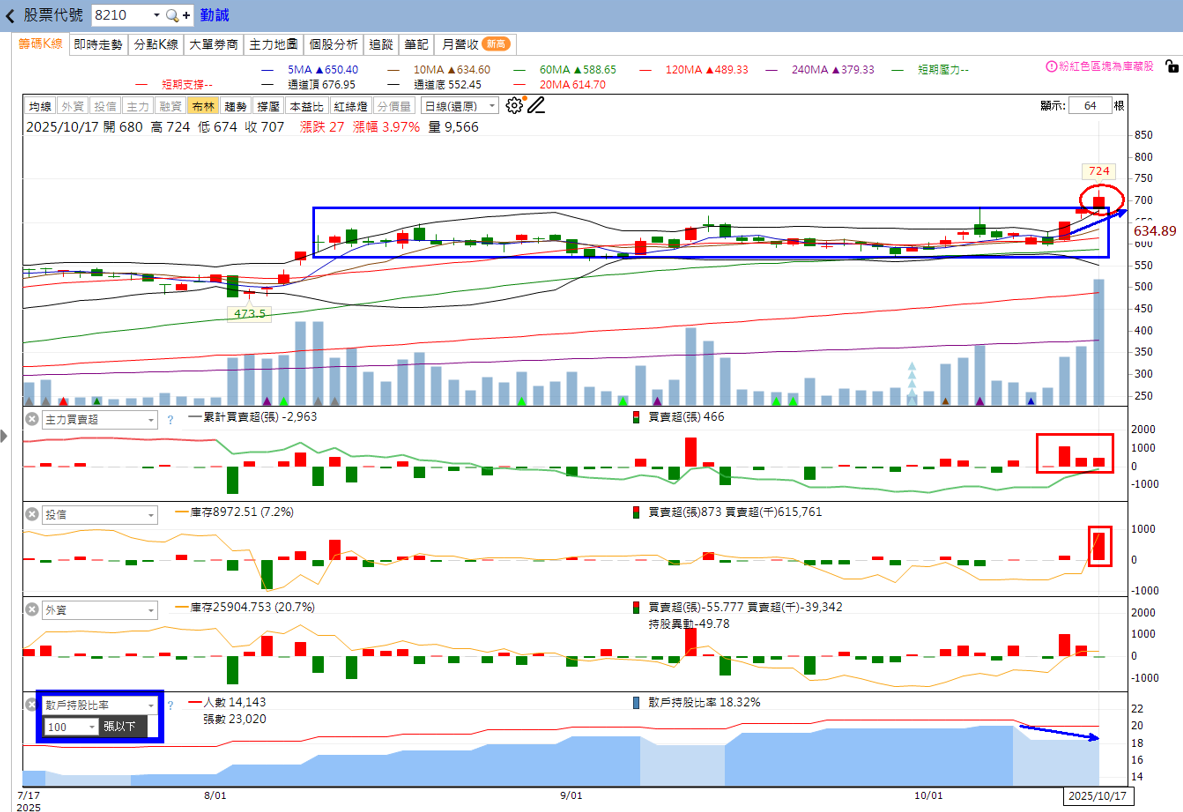Screen dimensions: 1183x812
Task: Close the 投信 indicator panel
Action: [x=32, y=514]
